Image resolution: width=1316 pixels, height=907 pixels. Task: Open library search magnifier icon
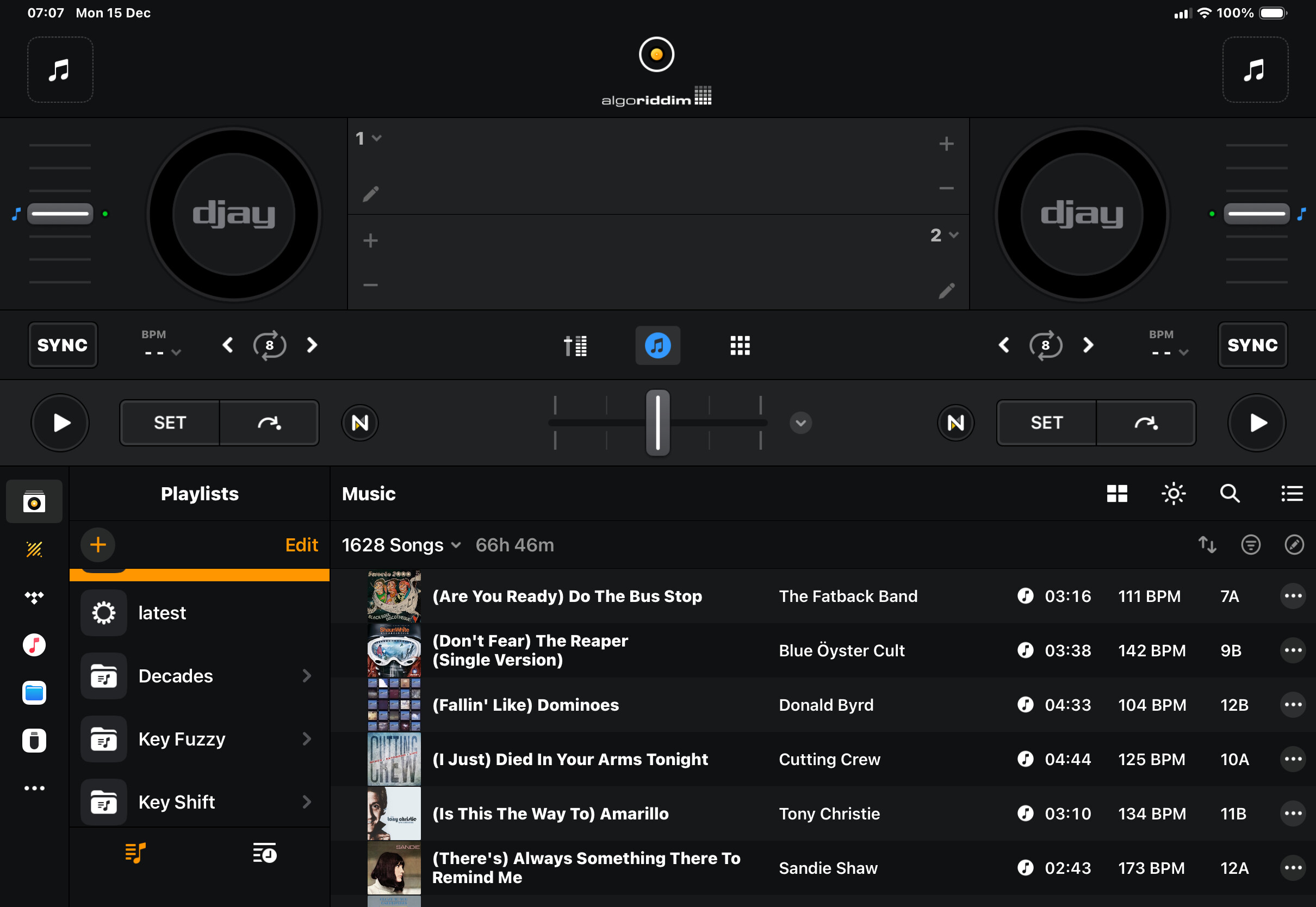pyautogui.click(x=1230, y=493)
